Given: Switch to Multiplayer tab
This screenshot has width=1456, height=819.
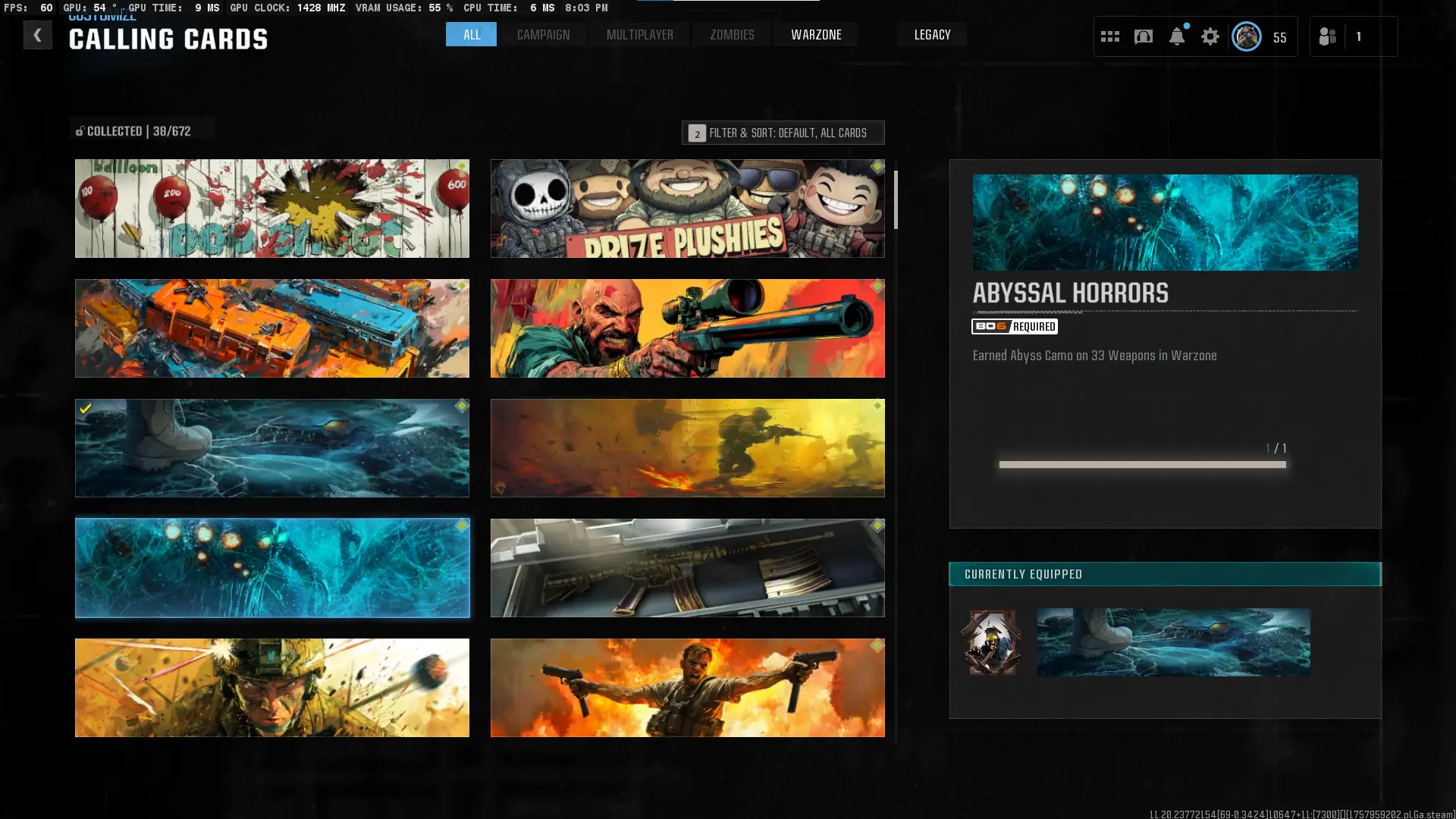Looking at the screenshot, I should 639,35.
